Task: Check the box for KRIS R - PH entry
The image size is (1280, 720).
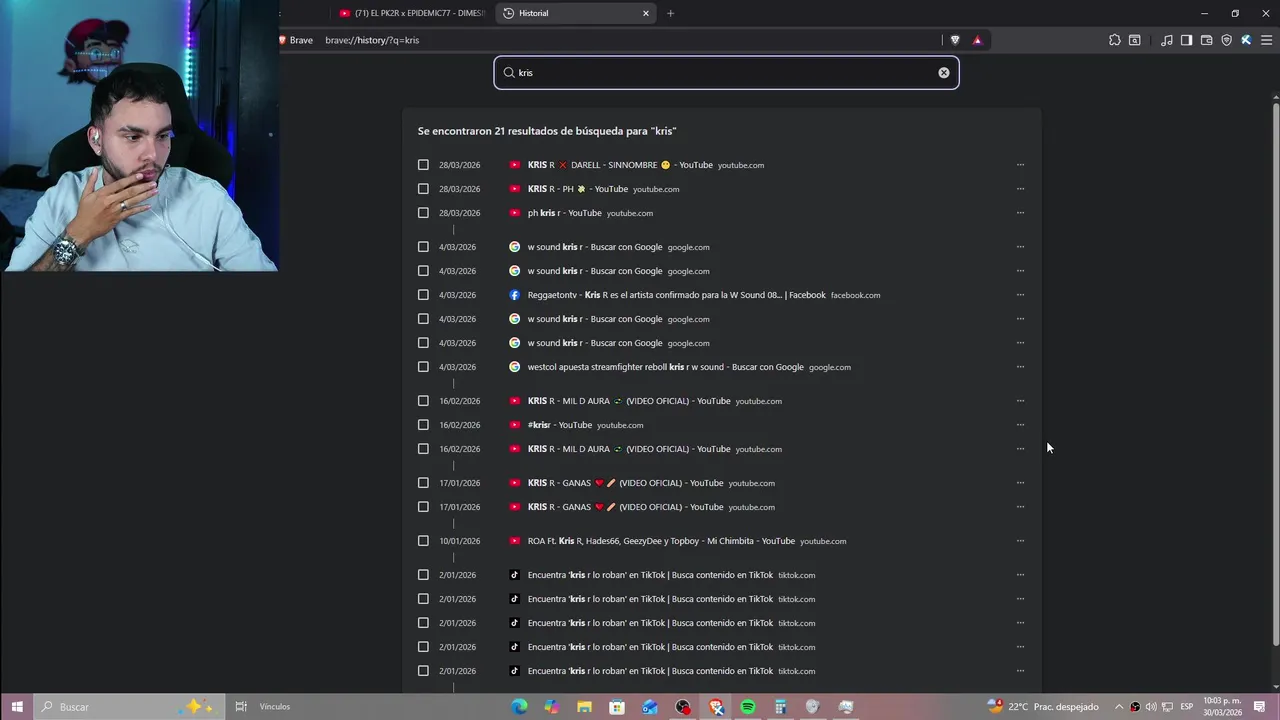Action: [423, 189]
